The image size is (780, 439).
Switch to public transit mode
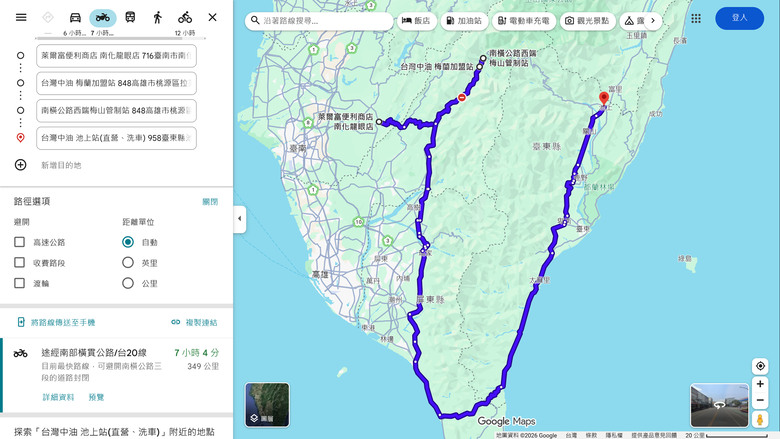coord(130,17)
